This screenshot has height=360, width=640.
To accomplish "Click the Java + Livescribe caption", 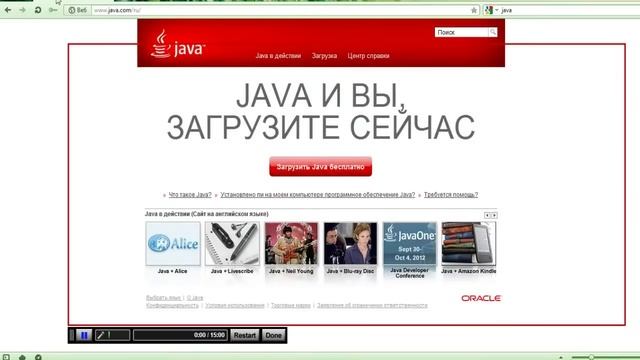I will tap(232, 271).
